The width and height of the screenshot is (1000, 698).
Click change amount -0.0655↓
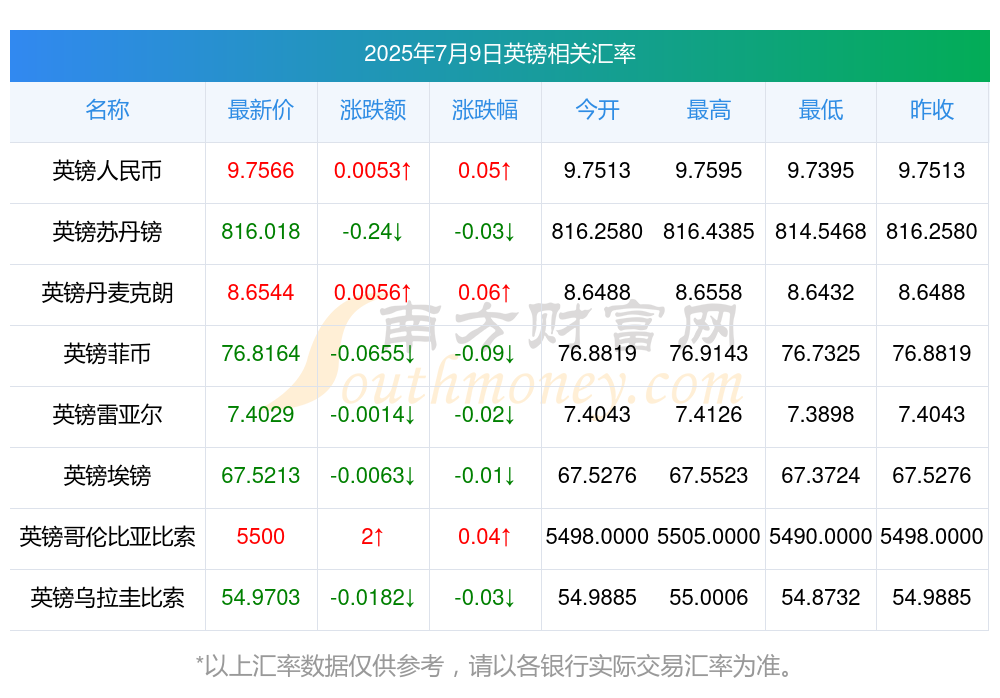coord(373,353)
